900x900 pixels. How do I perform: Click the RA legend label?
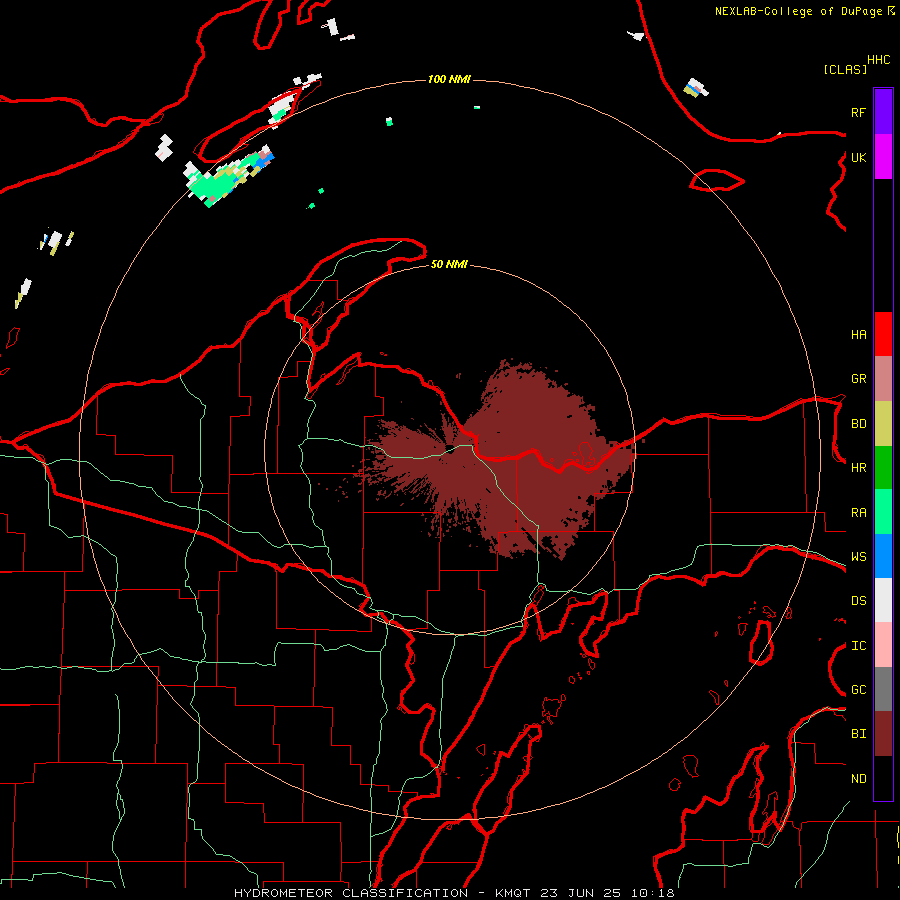858,513
